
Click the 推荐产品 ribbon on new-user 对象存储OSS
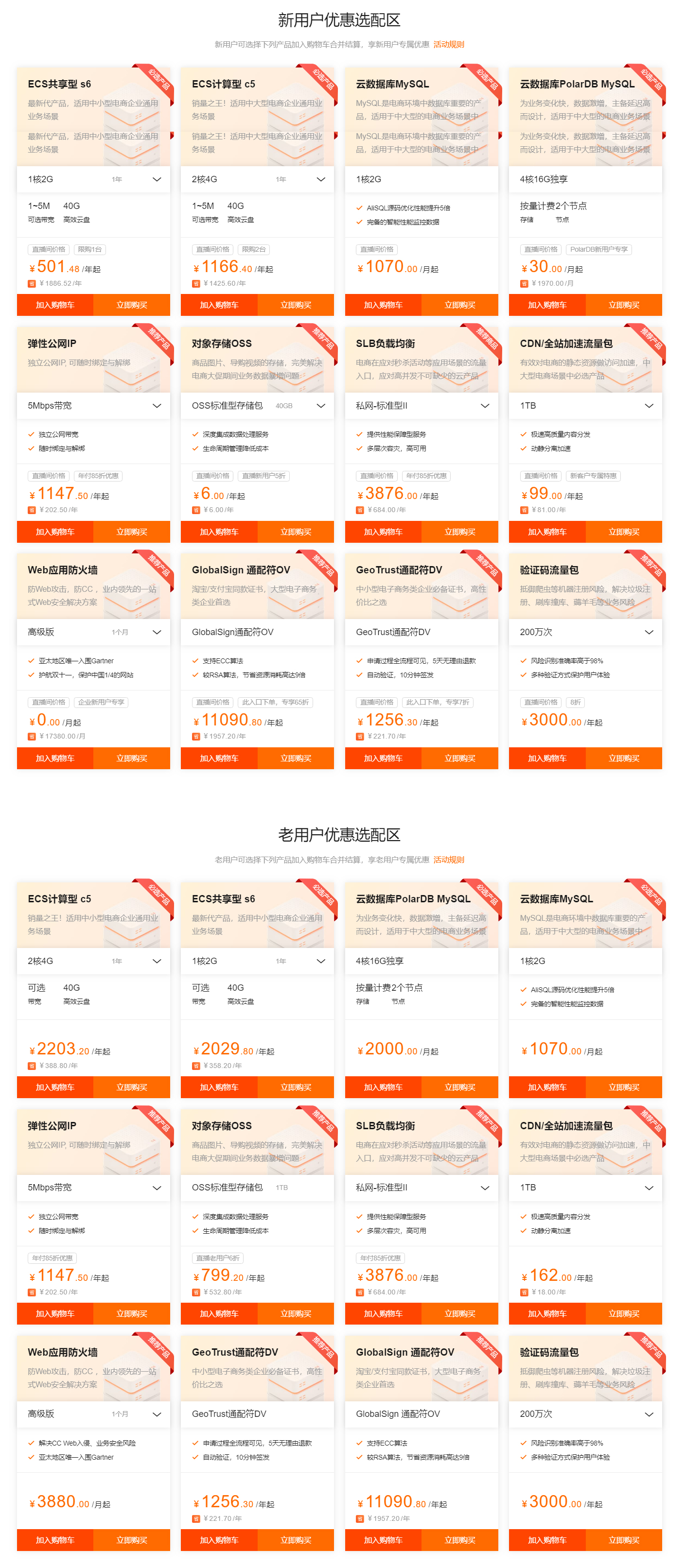click(322, 339)
